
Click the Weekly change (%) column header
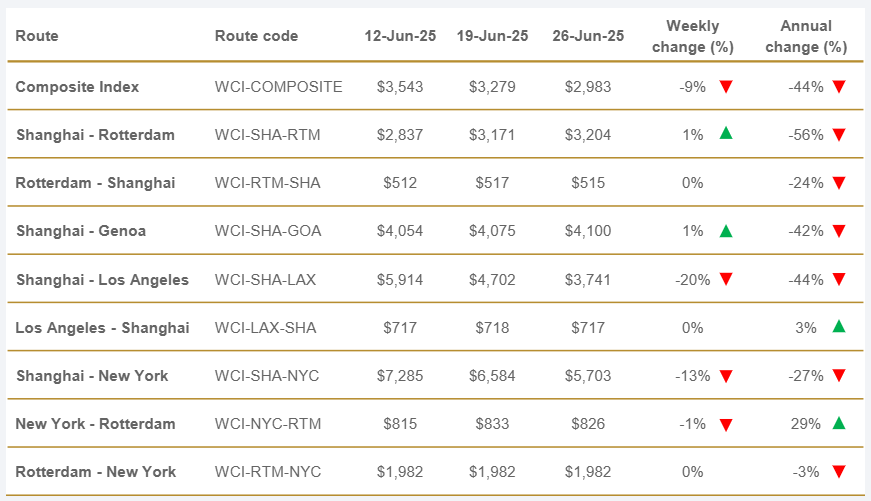coord(692,36)
